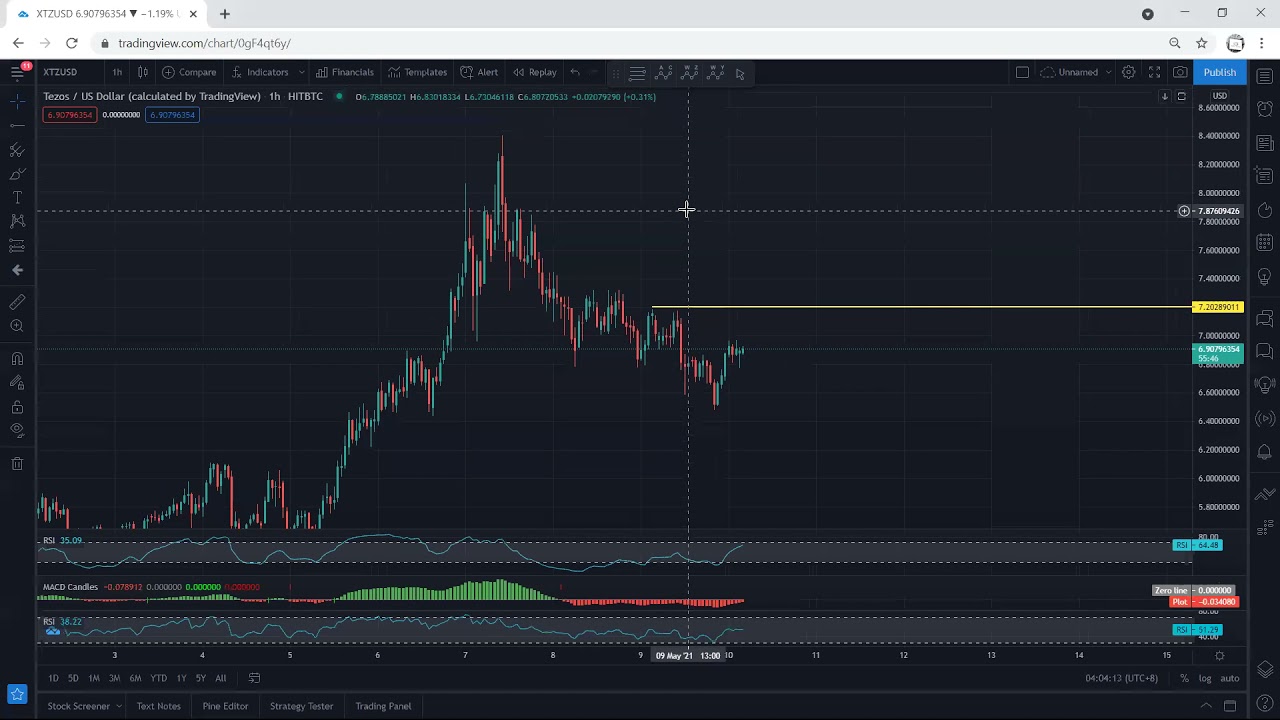
Task: Remove drawings with trash icon
Action: point(17,464)
